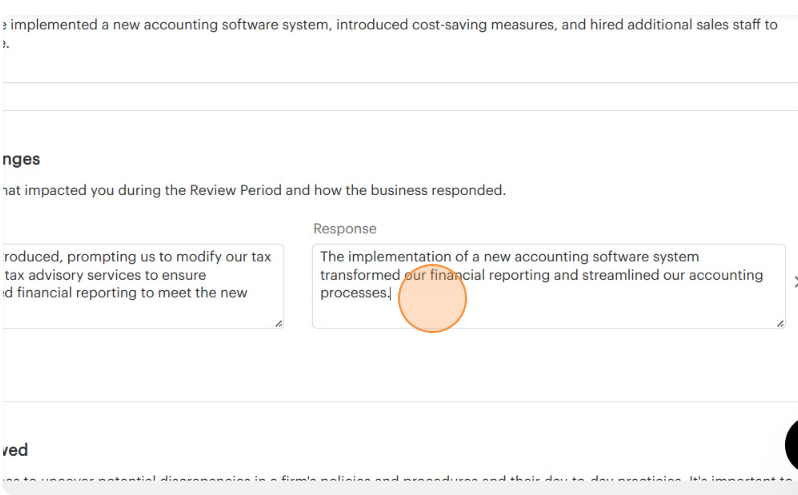Place cursor after "processes." in Response

click(x=390, y=293)
